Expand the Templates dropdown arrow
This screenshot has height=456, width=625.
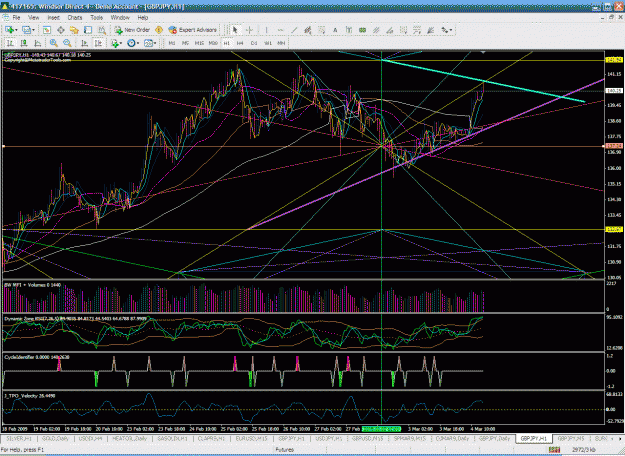155,43
